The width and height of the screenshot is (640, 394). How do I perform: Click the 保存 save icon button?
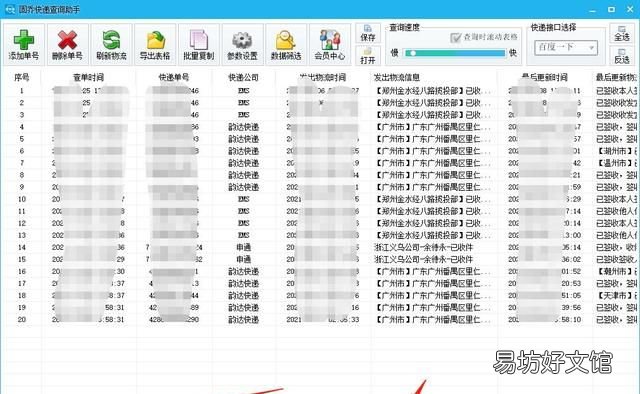click(x=368, y=33)
